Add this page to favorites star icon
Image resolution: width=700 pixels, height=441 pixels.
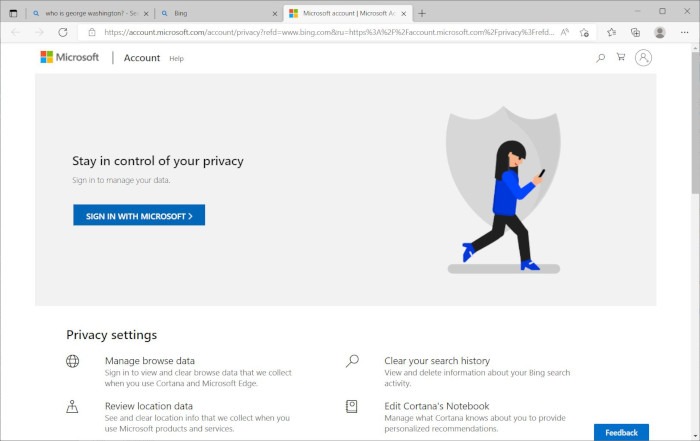coord(584,32)
